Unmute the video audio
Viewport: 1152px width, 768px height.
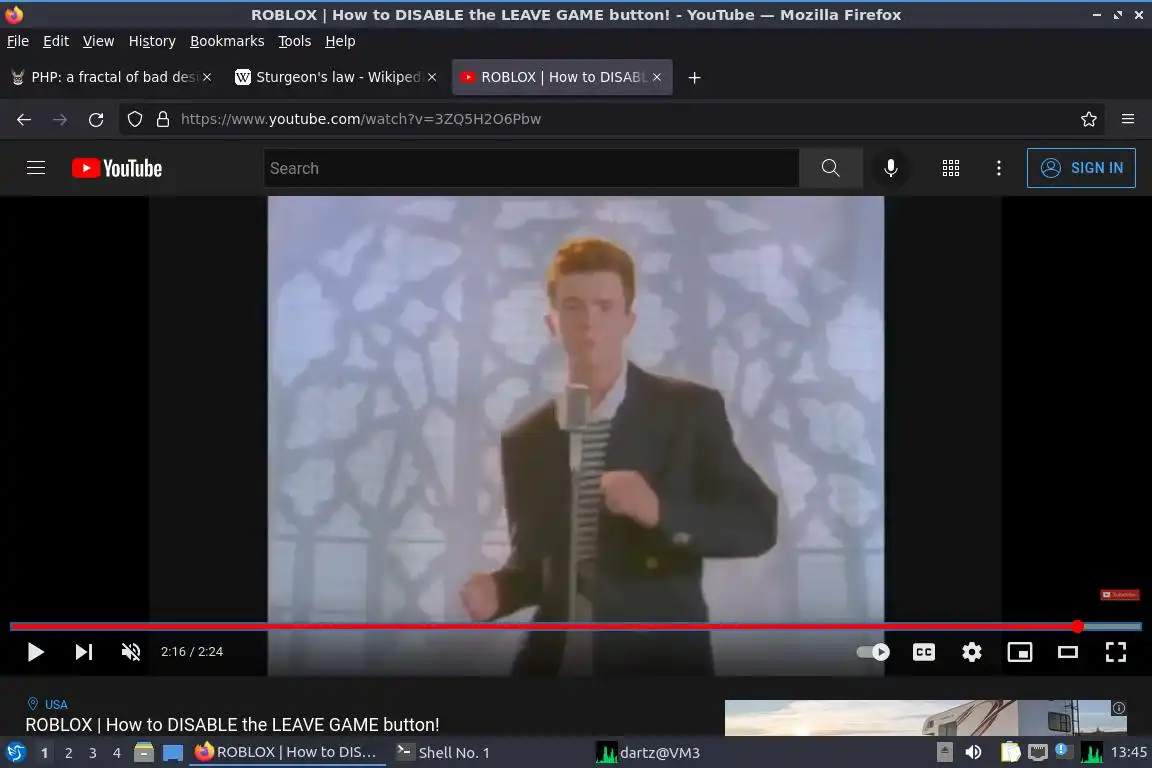click(x=131, y=652)
